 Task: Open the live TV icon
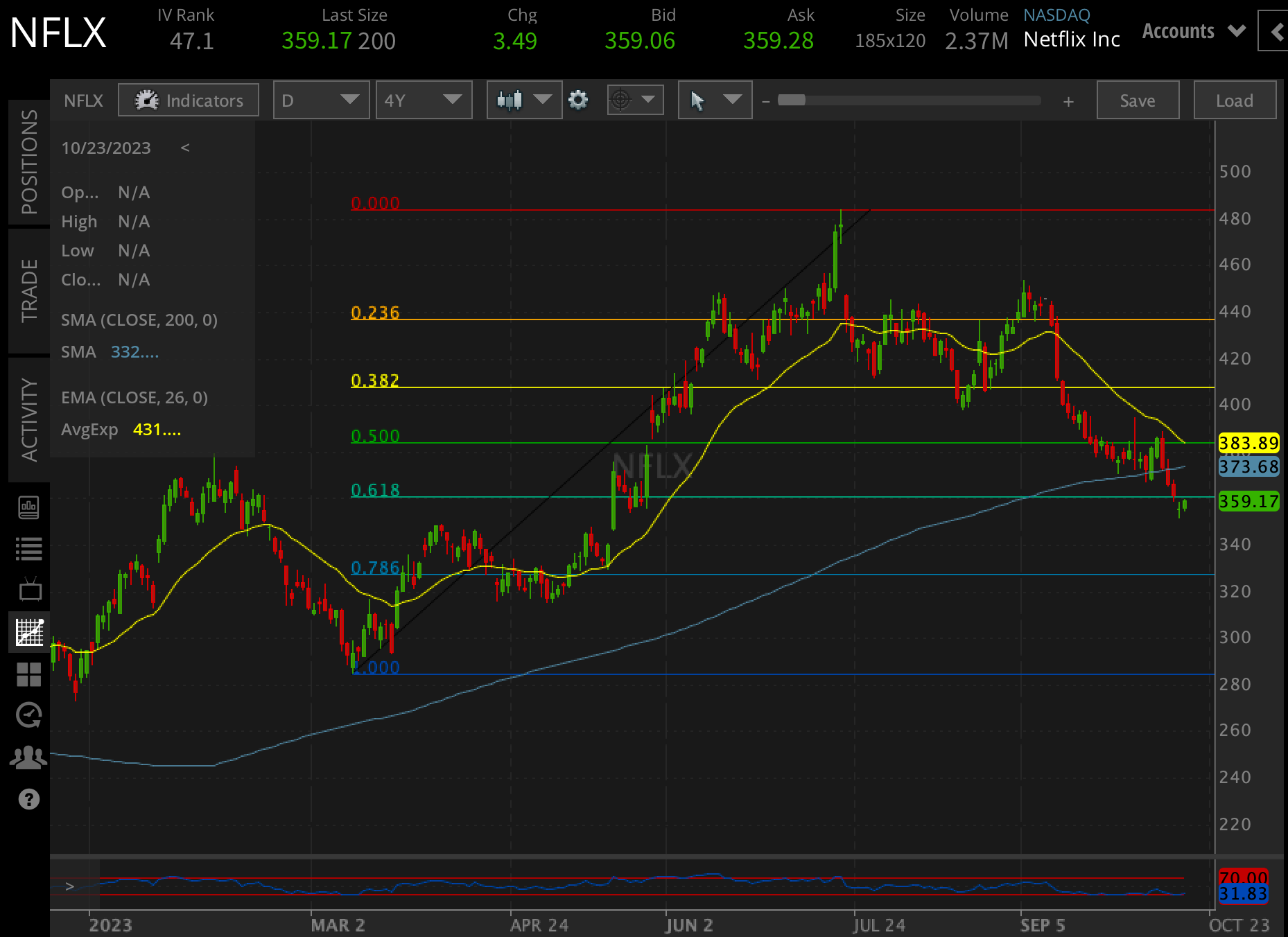29,589
